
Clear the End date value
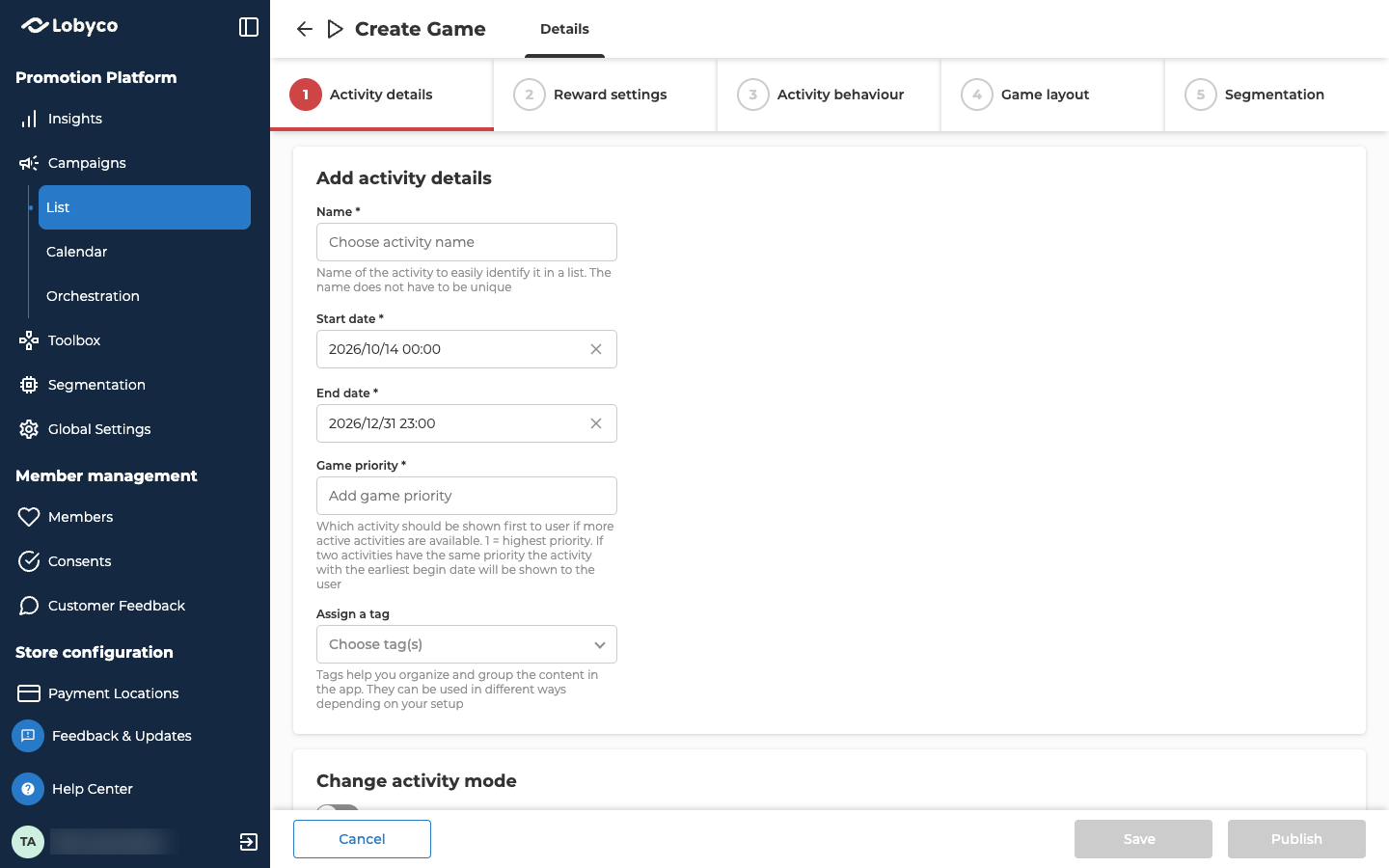tap(596, 423)
